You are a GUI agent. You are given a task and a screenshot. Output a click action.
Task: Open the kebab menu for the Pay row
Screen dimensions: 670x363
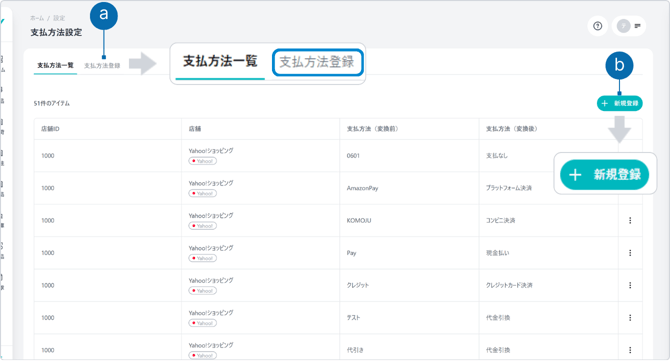click(630, 253)
